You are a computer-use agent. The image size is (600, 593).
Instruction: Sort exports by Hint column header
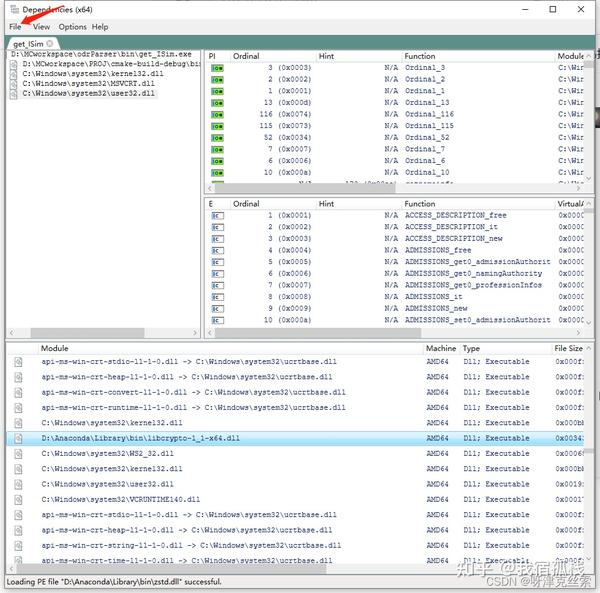point(359,204)
